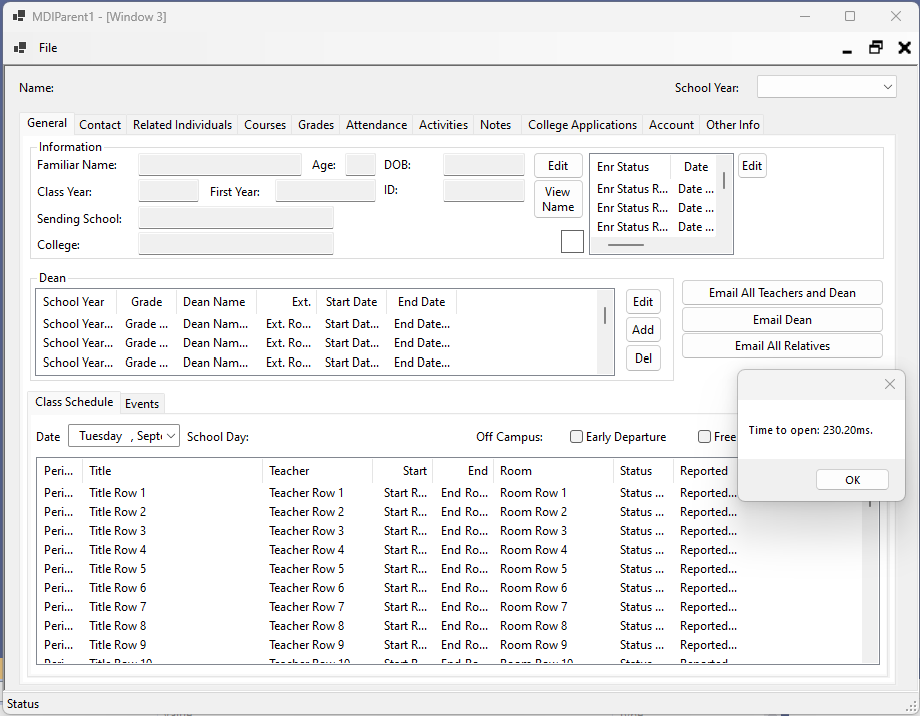Viewport: 920px width, 716px height.
Task: Click Edit next to DOB field
Action: [558, 166]
